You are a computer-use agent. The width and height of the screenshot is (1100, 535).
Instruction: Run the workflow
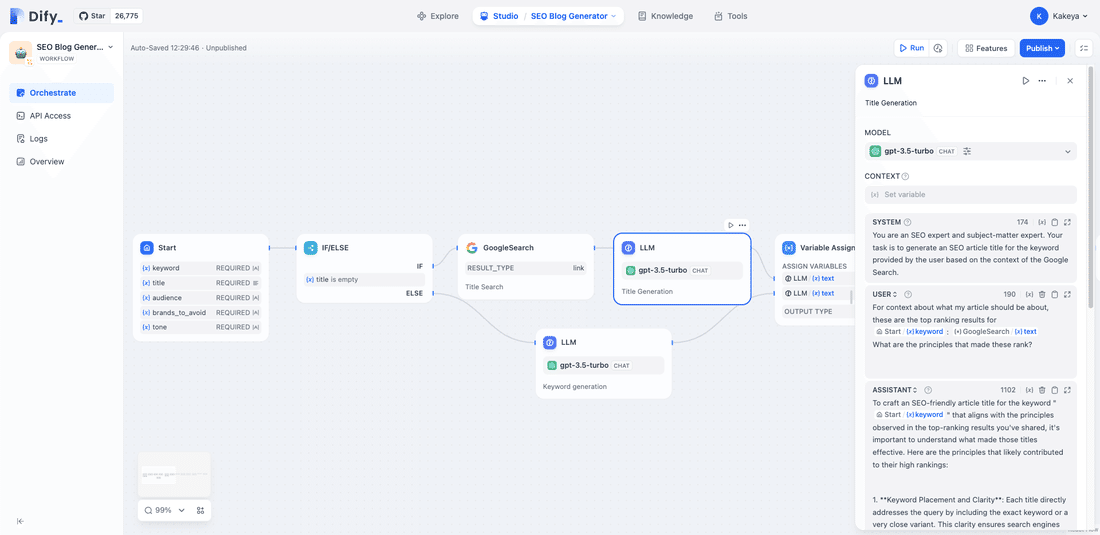pyautogui.click(x=911, y=48)
